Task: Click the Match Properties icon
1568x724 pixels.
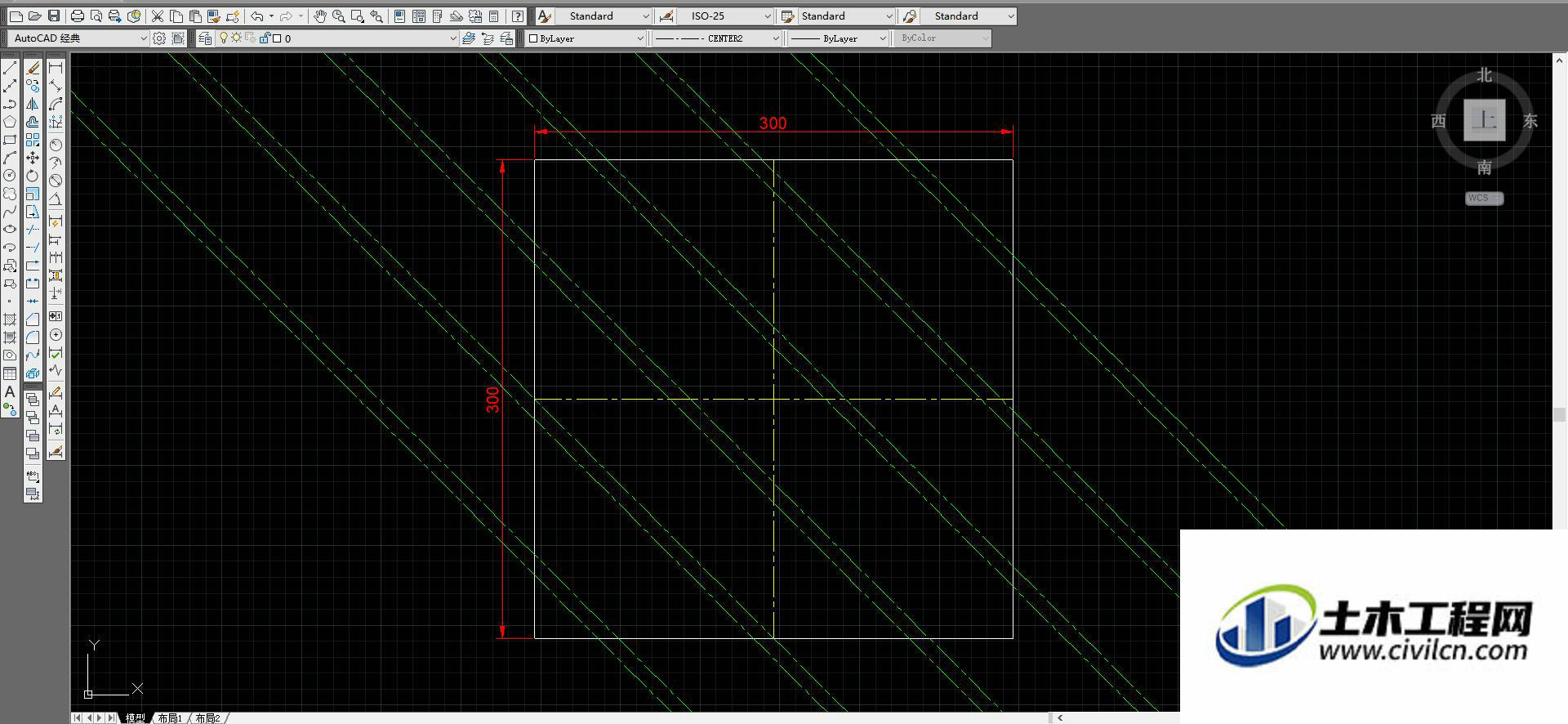Action: (214, 16)
